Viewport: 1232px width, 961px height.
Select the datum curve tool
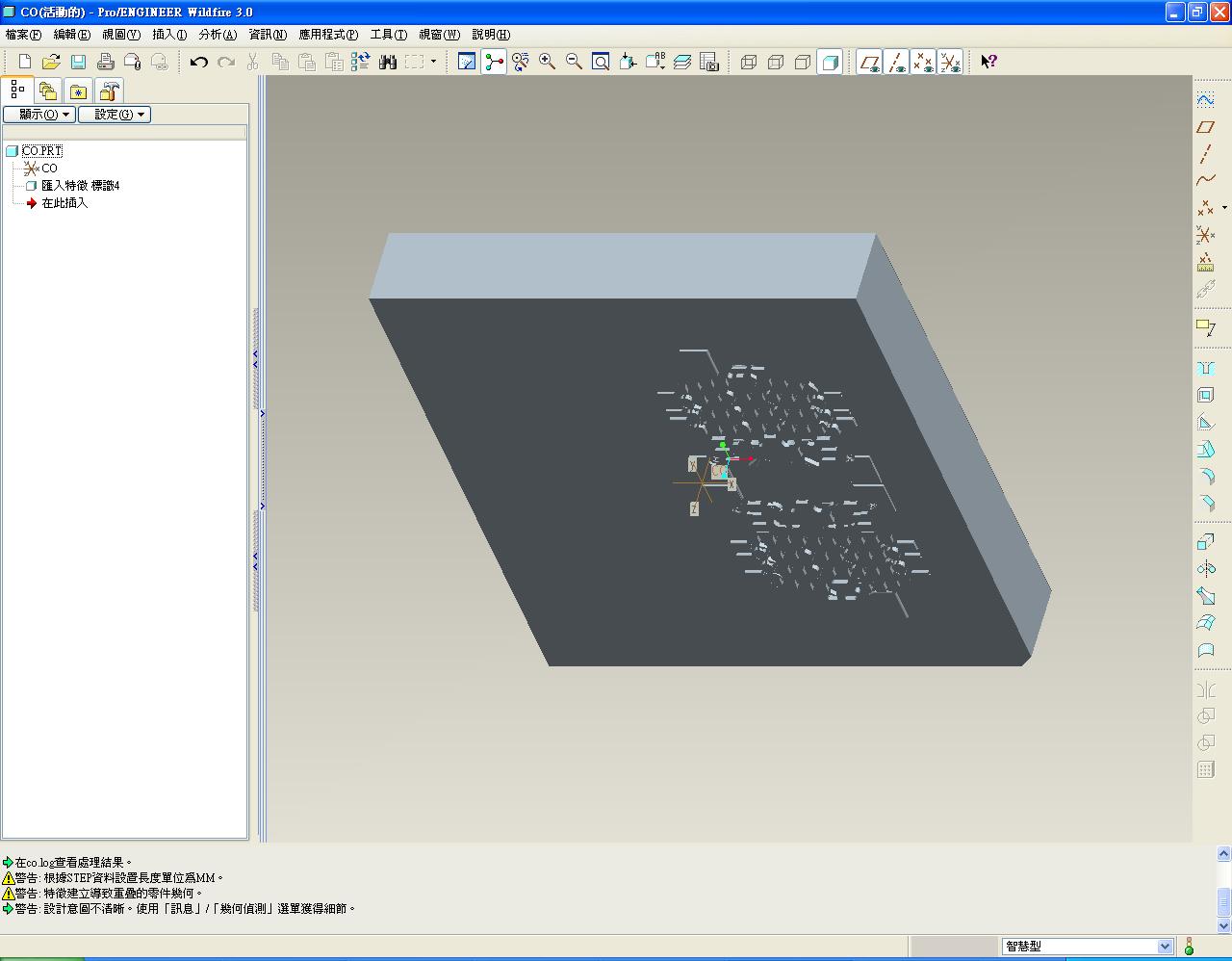1205,180
